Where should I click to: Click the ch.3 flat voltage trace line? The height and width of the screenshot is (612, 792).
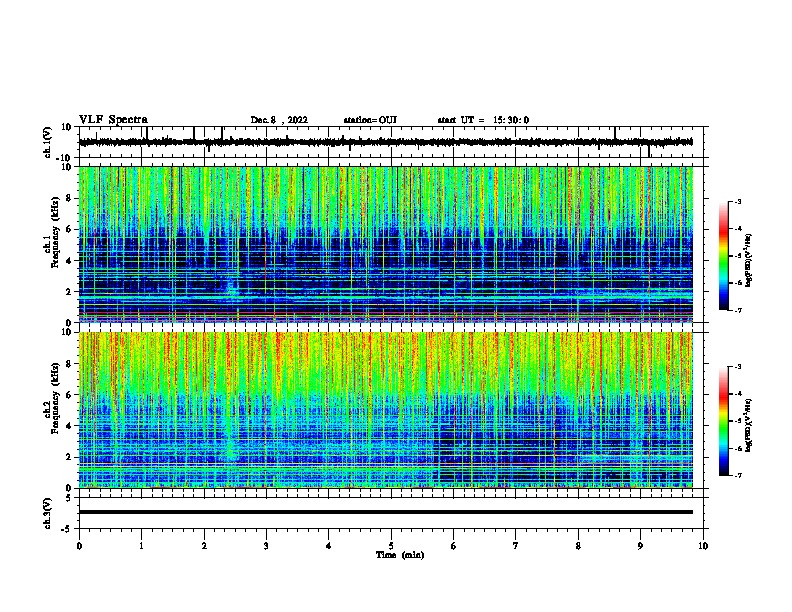385,512
